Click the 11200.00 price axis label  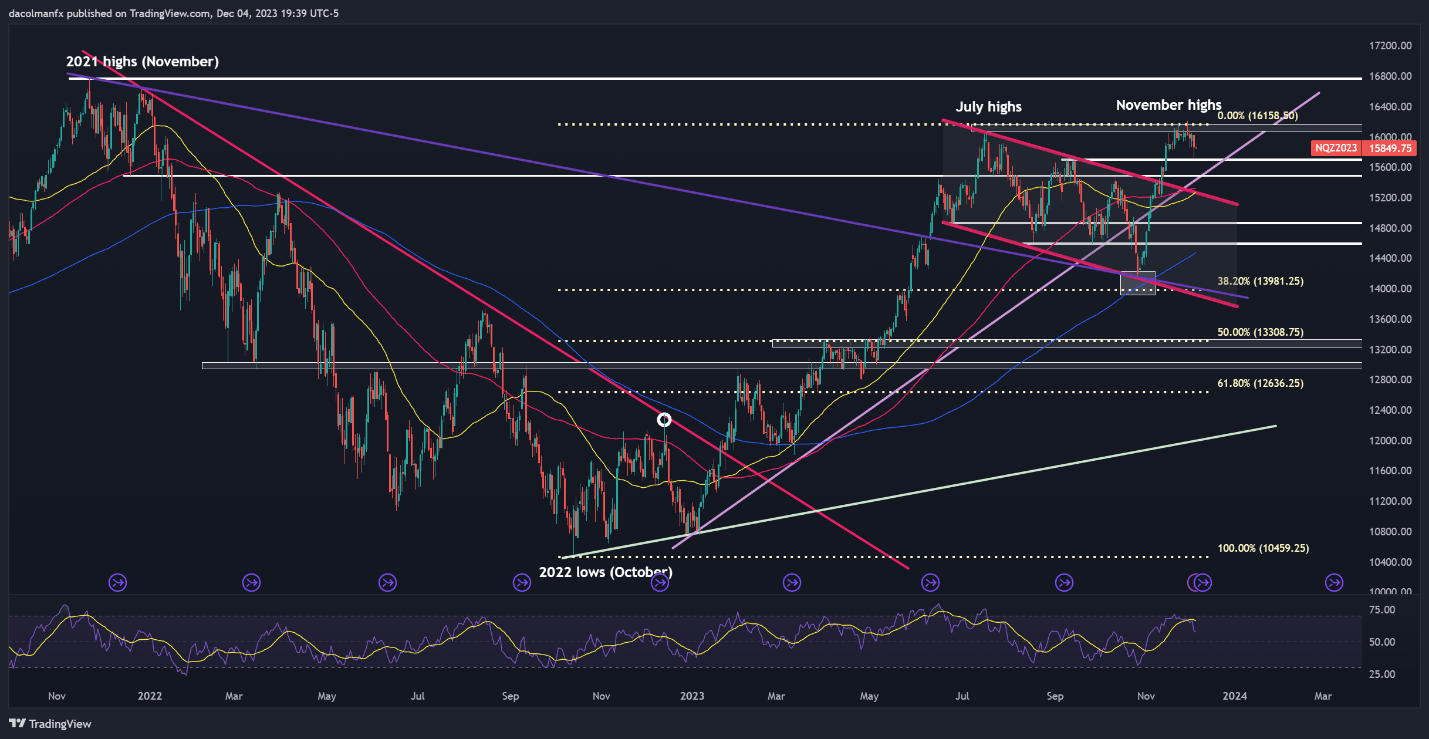1391,501
